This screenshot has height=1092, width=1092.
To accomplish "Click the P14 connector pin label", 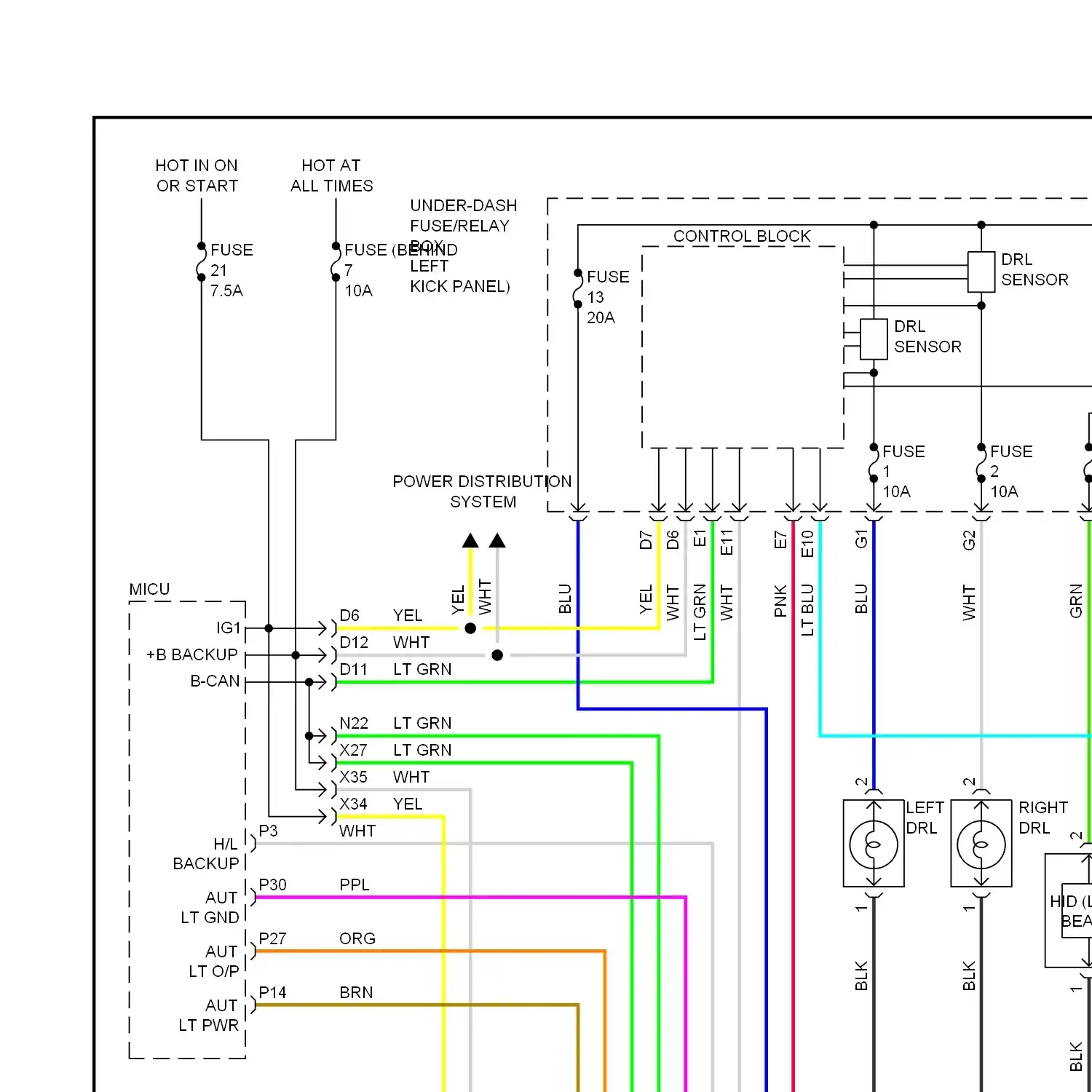I will click(x=272, y=992).
